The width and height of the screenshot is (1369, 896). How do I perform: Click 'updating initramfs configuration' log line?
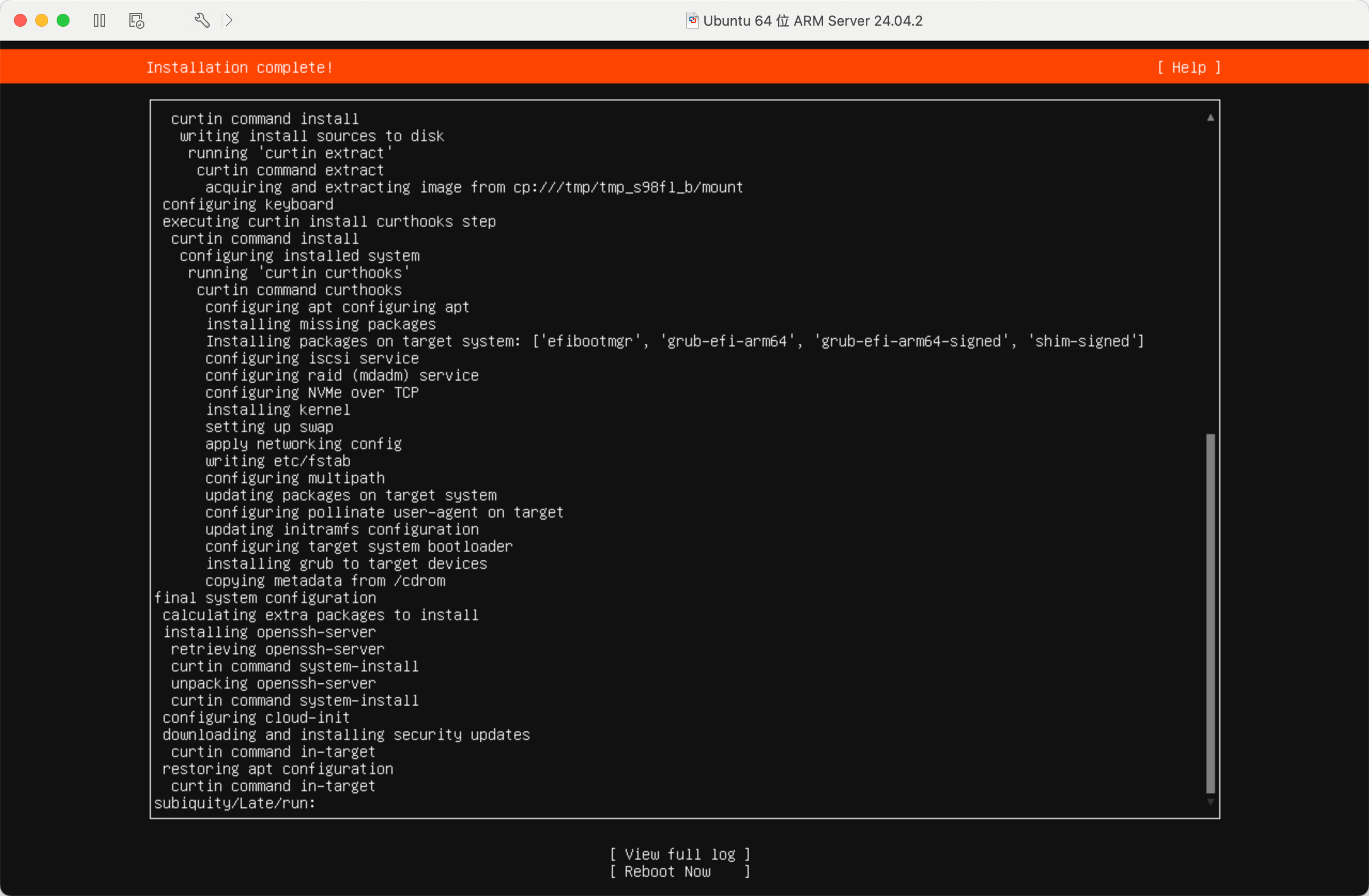[x=342, y=530]
